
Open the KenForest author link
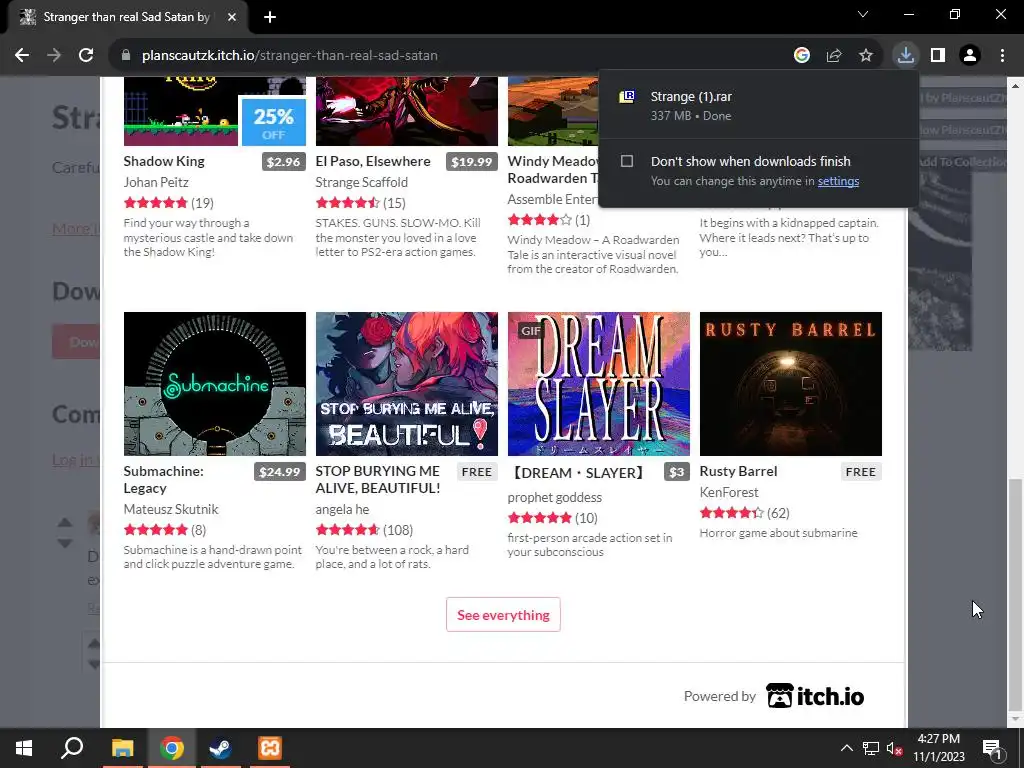(x=729, y=492)
